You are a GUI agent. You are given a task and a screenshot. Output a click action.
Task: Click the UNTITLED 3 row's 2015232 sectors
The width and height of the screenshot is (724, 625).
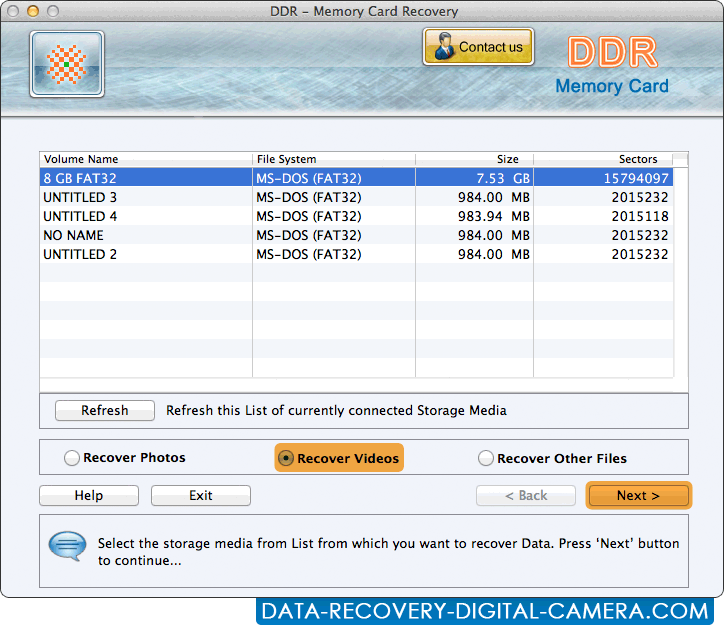coord(603,197)
